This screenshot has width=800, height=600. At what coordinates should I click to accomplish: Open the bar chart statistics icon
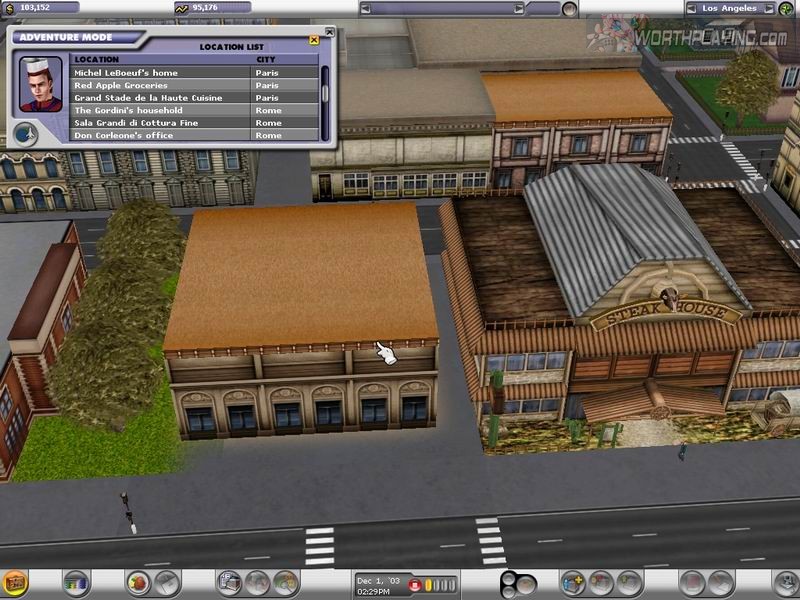(x=75, y=582)
